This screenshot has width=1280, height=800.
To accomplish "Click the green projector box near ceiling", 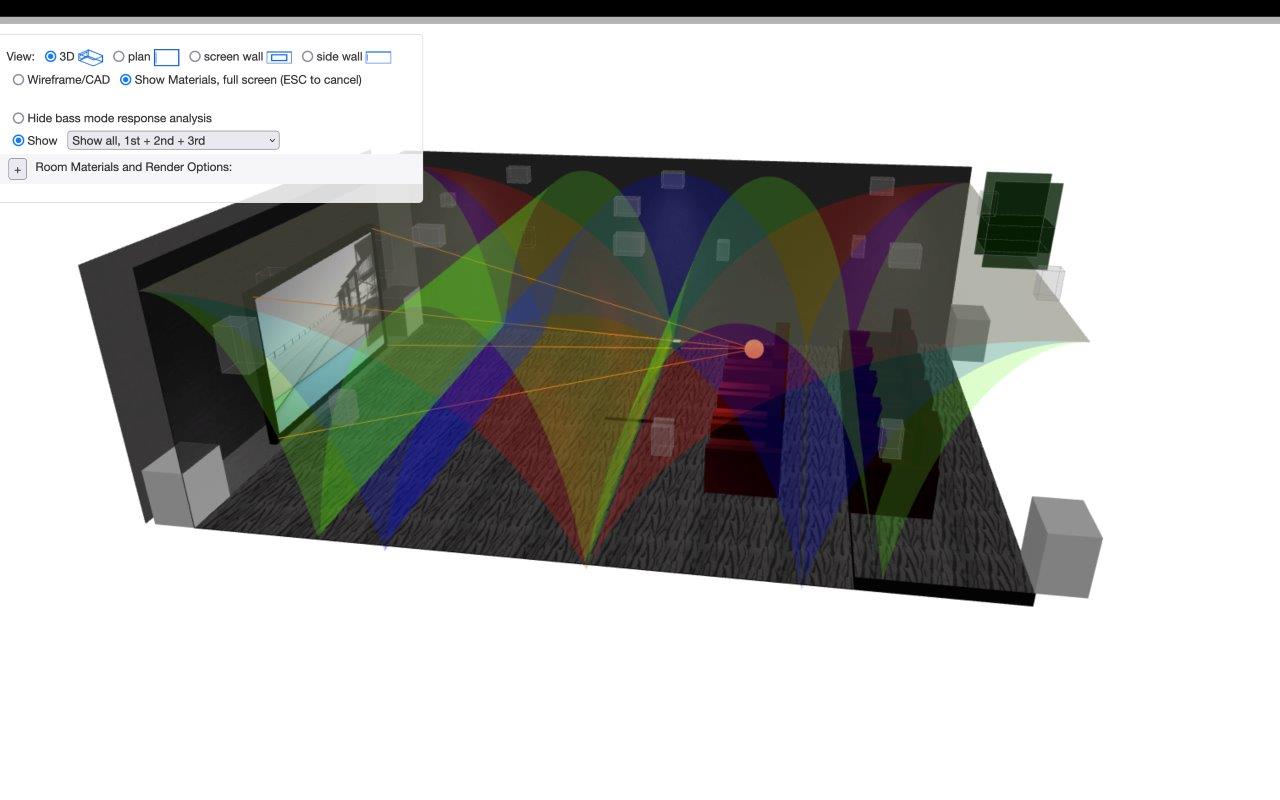I will (1020, 219).
